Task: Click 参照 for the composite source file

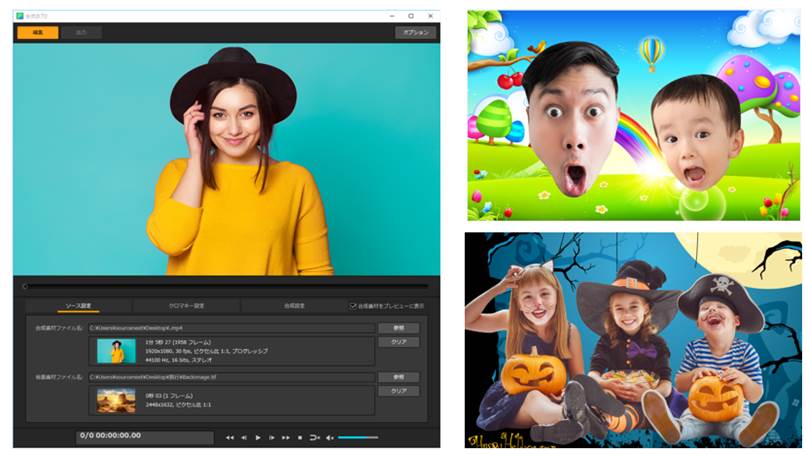Action: [397, 327]
